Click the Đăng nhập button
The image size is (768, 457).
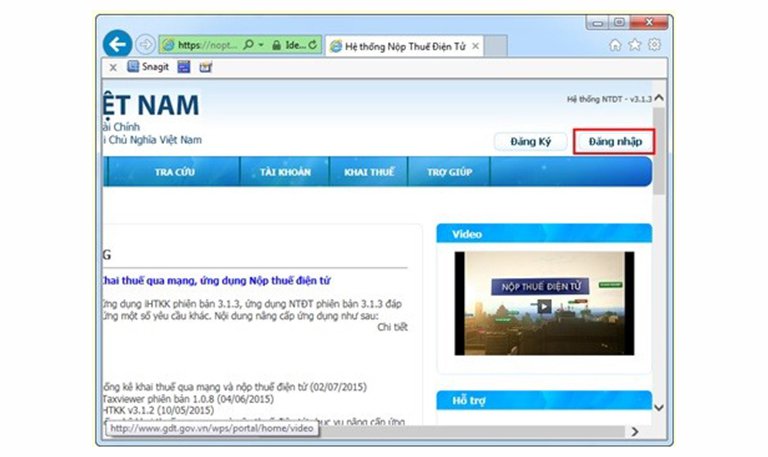pos(615,142)
